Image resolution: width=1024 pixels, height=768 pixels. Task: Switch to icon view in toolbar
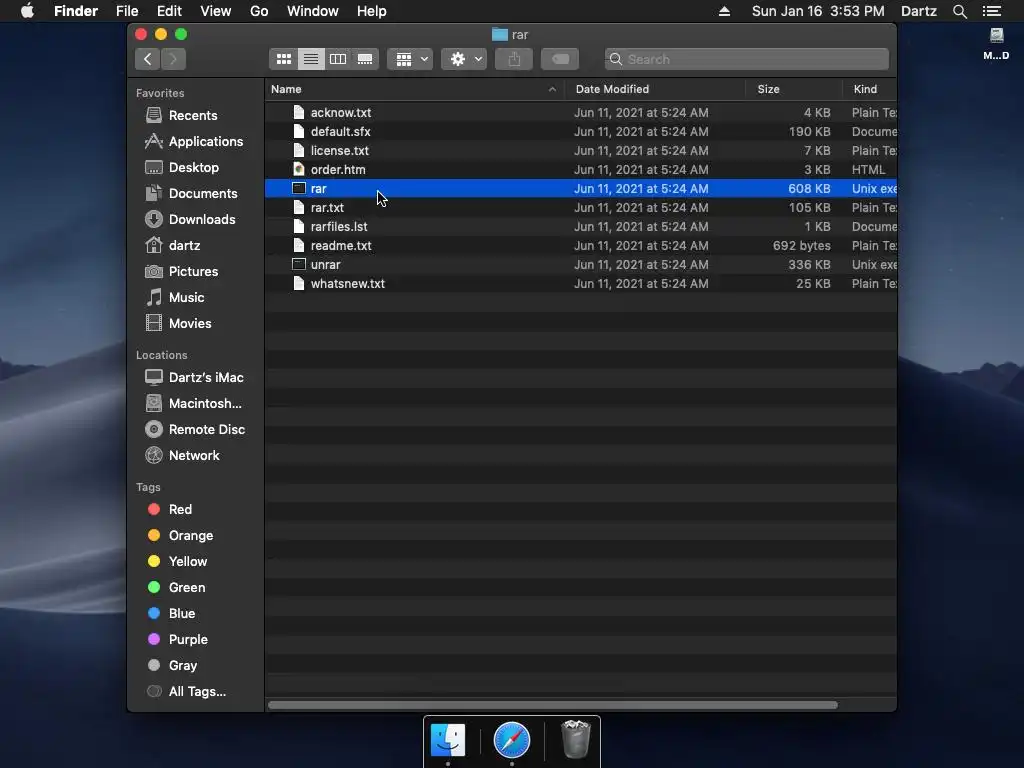[x=283, y=59]
